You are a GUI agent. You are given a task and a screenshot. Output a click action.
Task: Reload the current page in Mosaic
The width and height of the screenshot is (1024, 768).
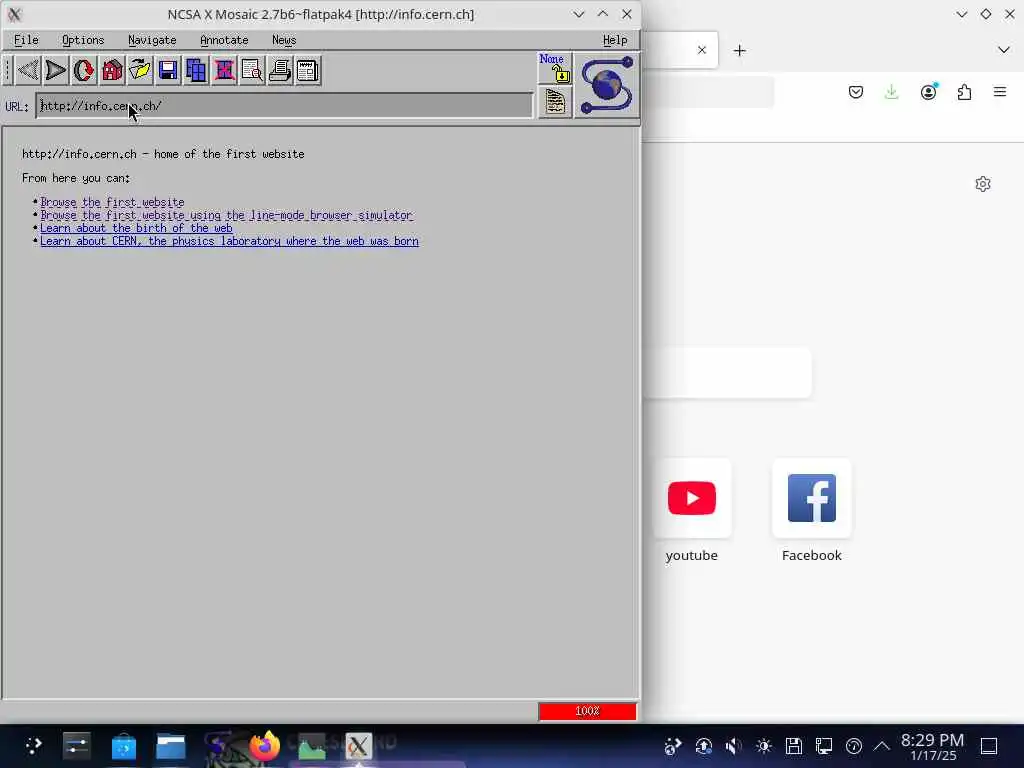click(84, 70)
